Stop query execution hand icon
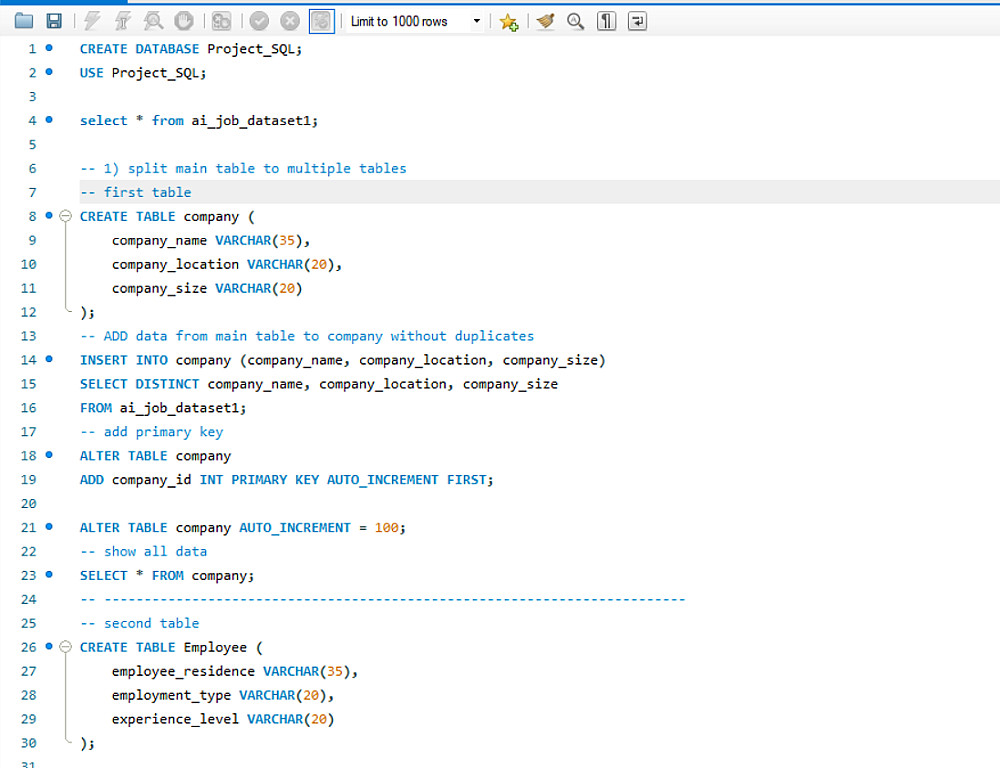The image size is (1000, 768). click(x=184, y=21)
